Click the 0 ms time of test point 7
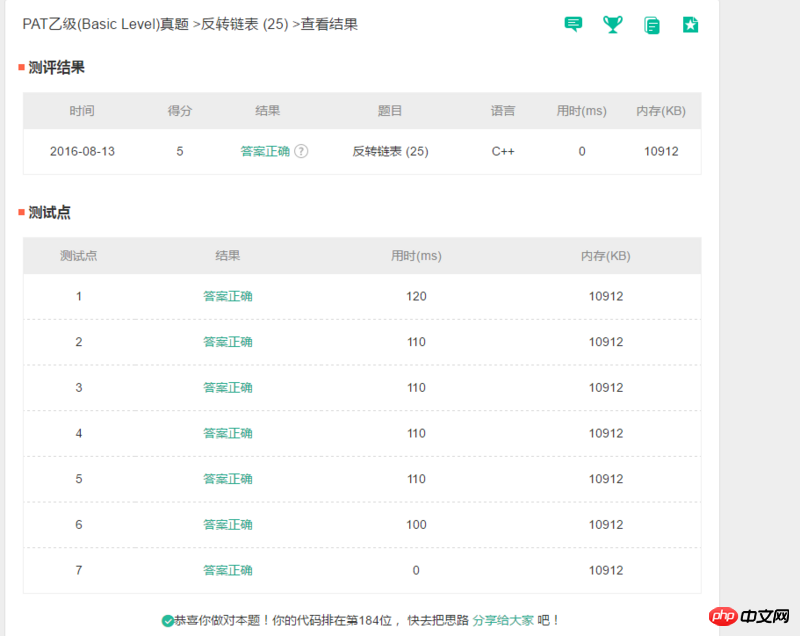Viewport: 800px width, 636px height. pos(416,570)
